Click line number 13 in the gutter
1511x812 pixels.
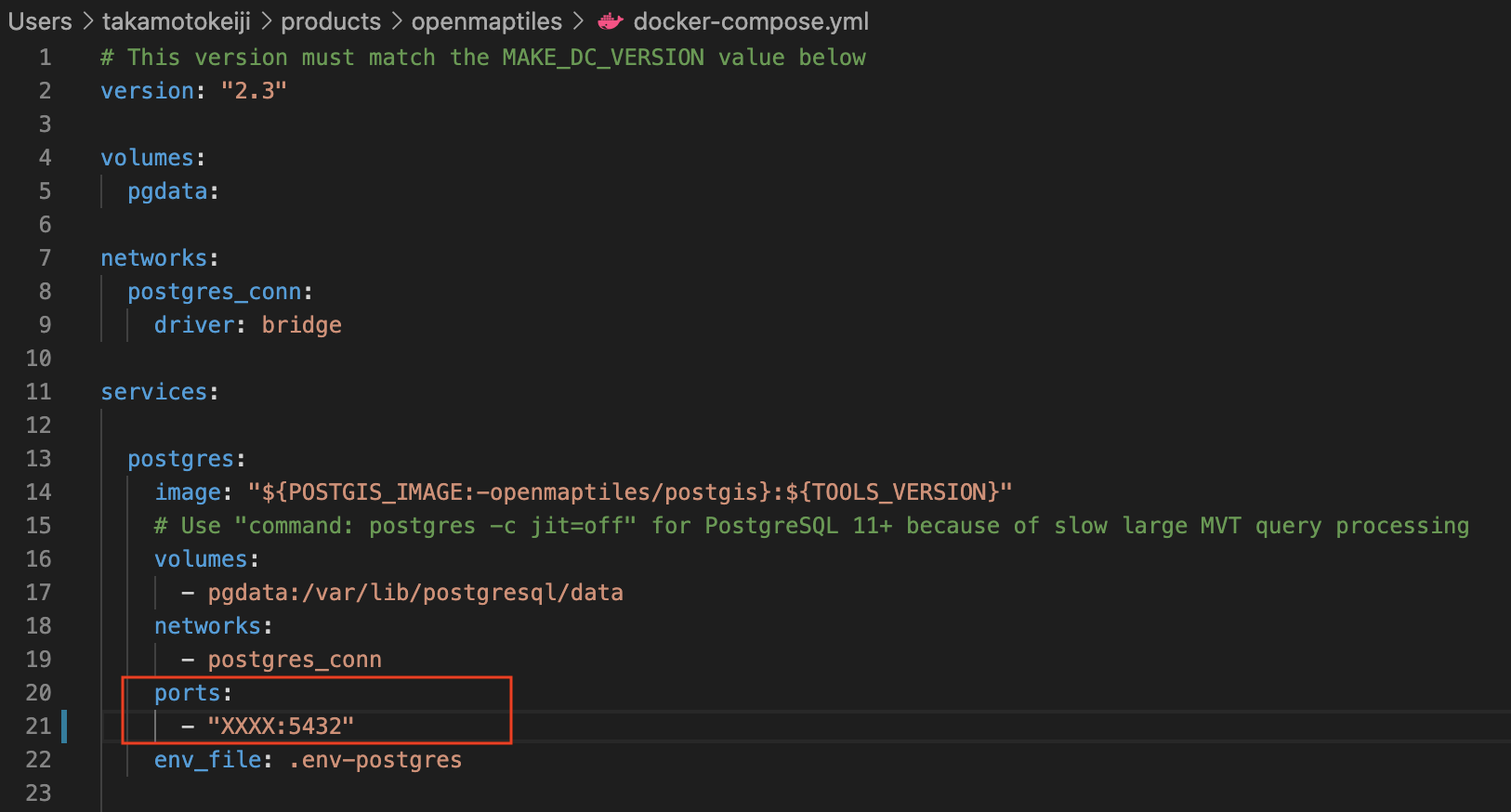(38, 459)
